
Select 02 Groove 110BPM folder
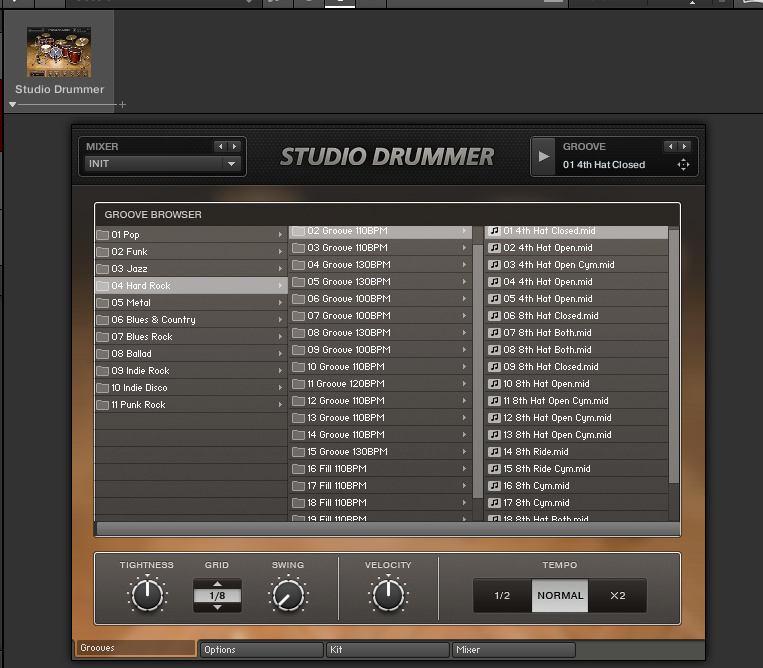click(x=381, y=232)
